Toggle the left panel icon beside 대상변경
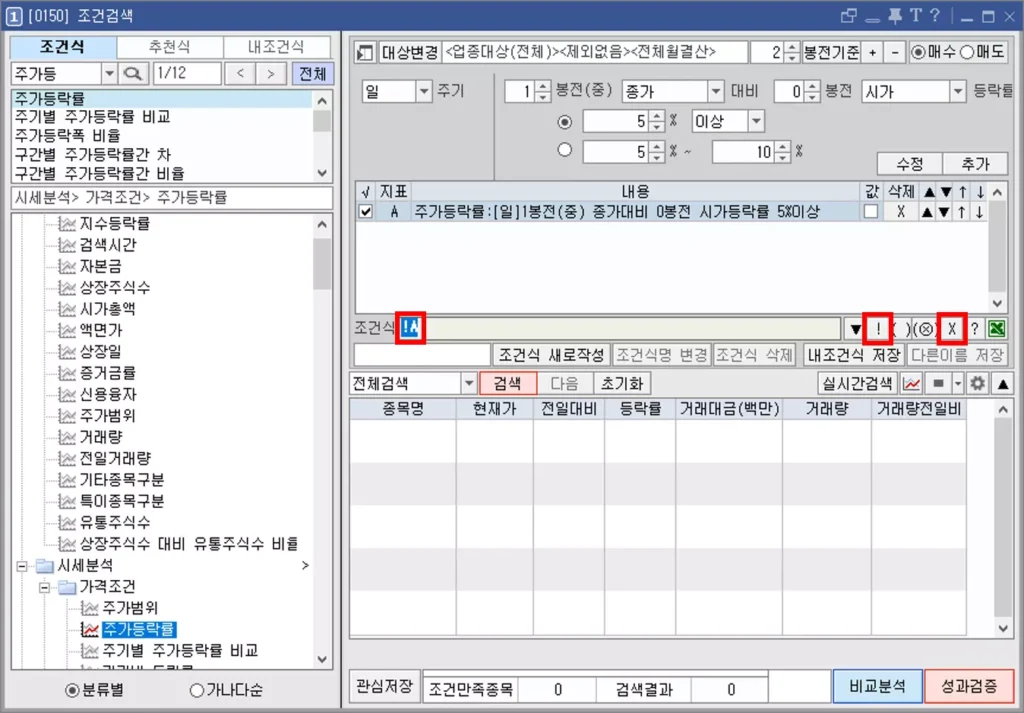The image size is (1024, 713). click(364, 52)
